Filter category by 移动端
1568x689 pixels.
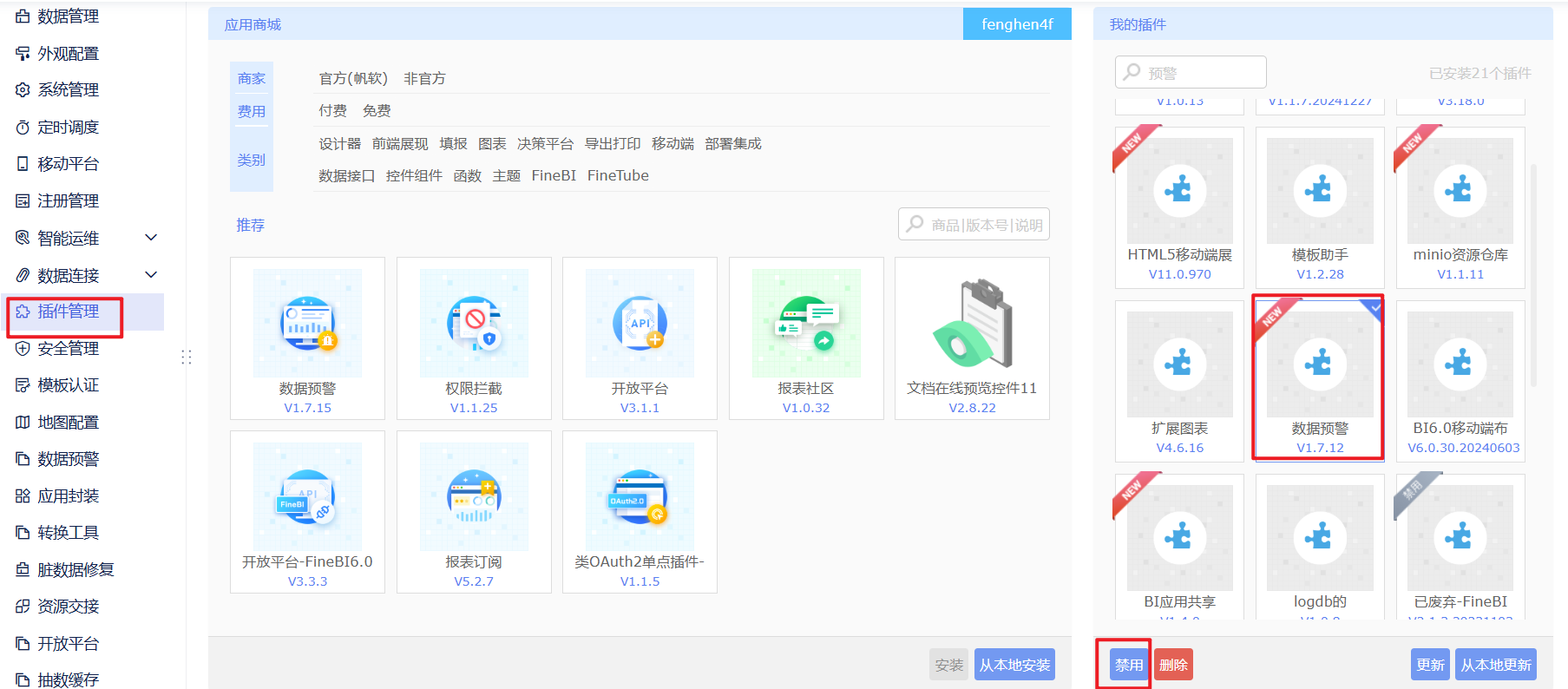point(672,143)
